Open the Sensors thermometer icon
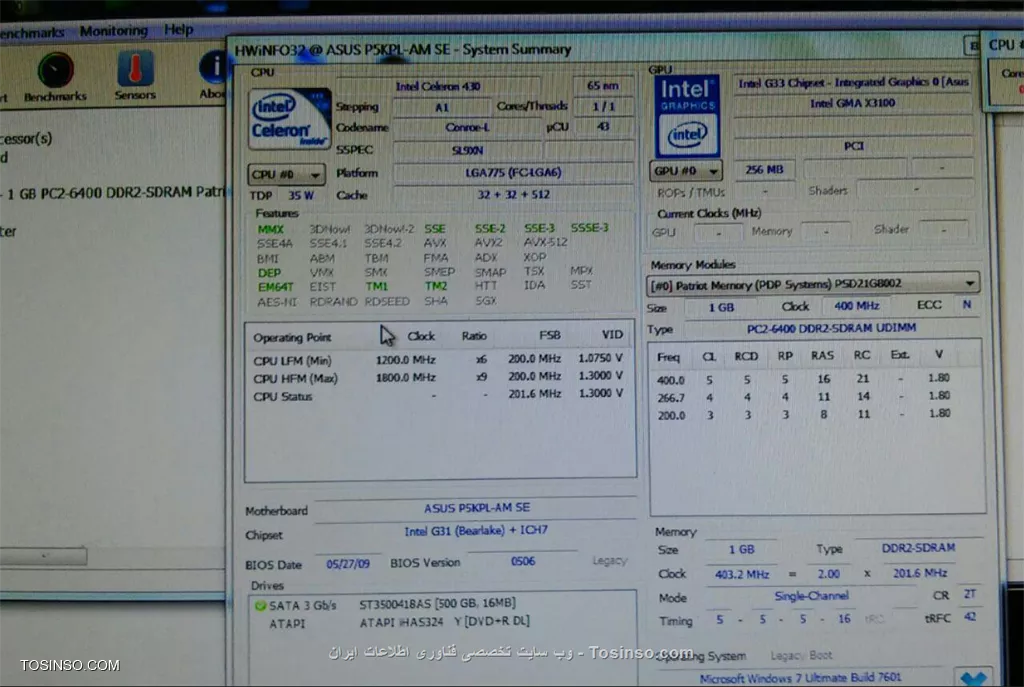This screenshot has height=687, width=1024. point(136,69)
